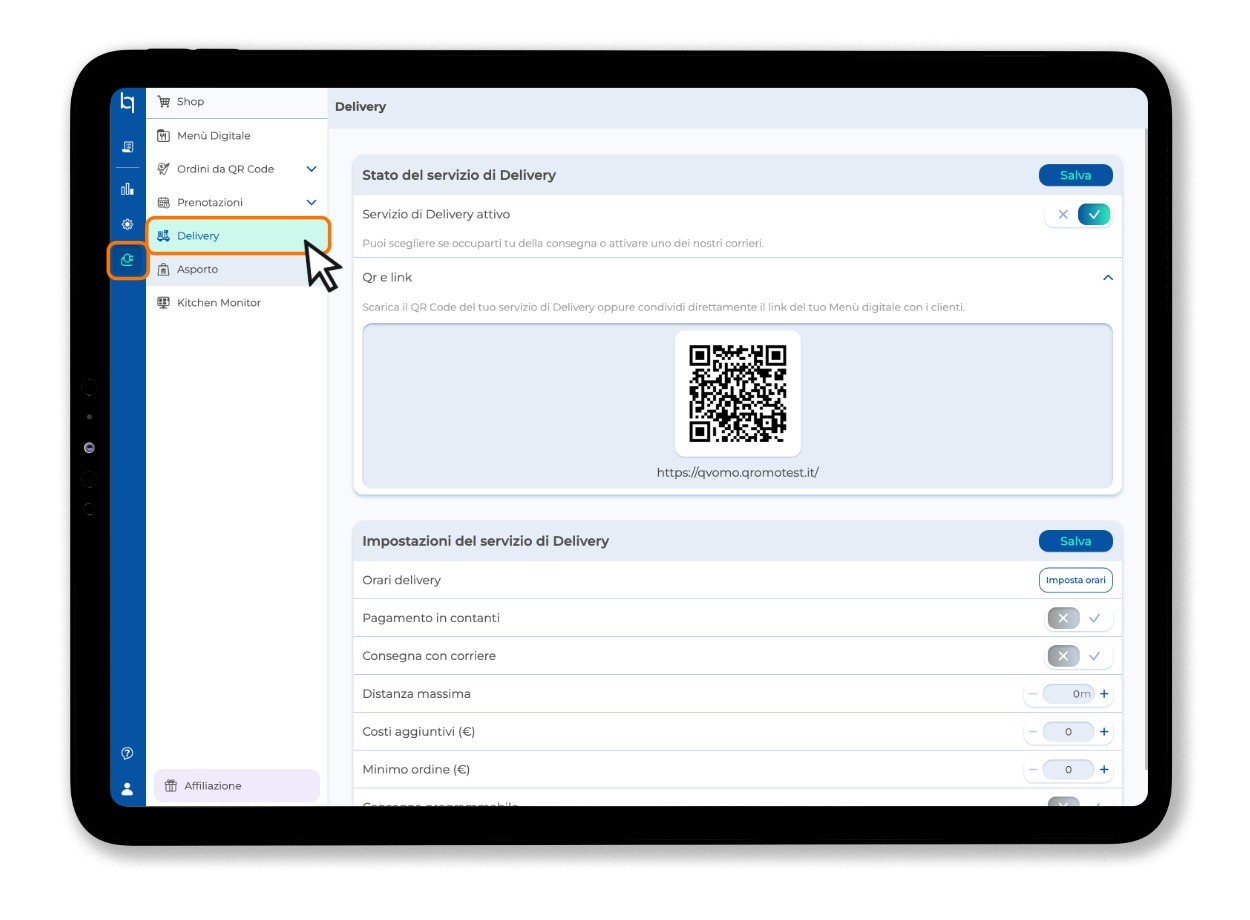Screen dimensions: 1250x920
Task: Click the page's vertical scrollbar
Action: tap(1144, 450)
